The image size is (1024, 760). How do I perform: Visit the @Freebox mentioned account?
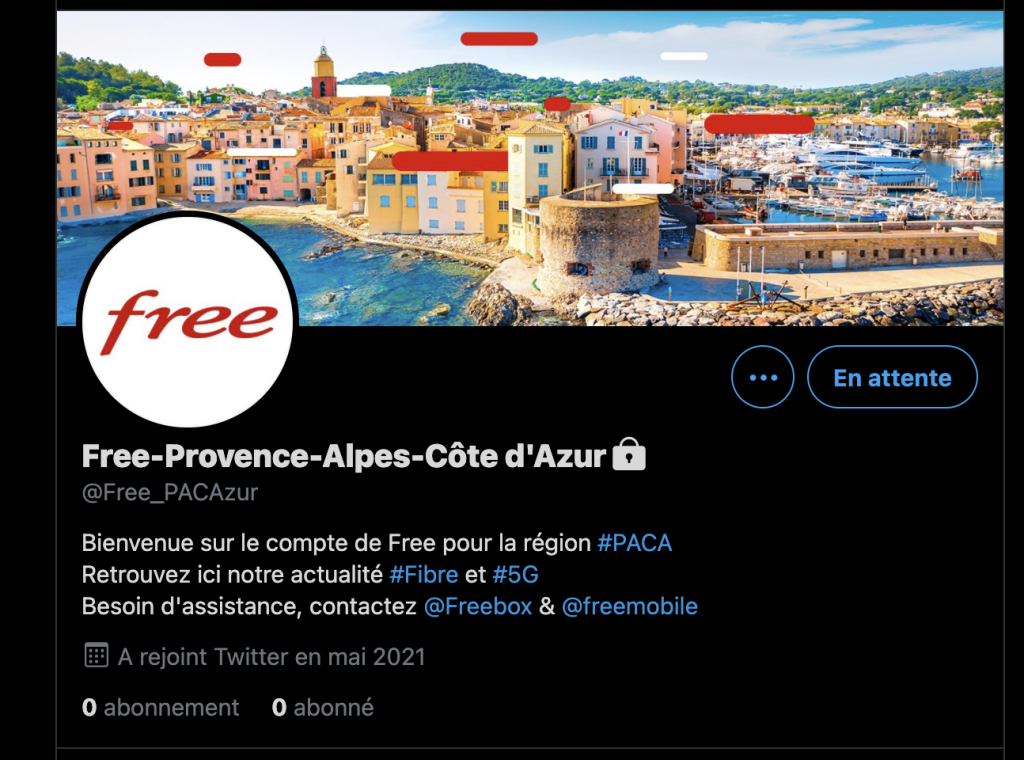478,607
